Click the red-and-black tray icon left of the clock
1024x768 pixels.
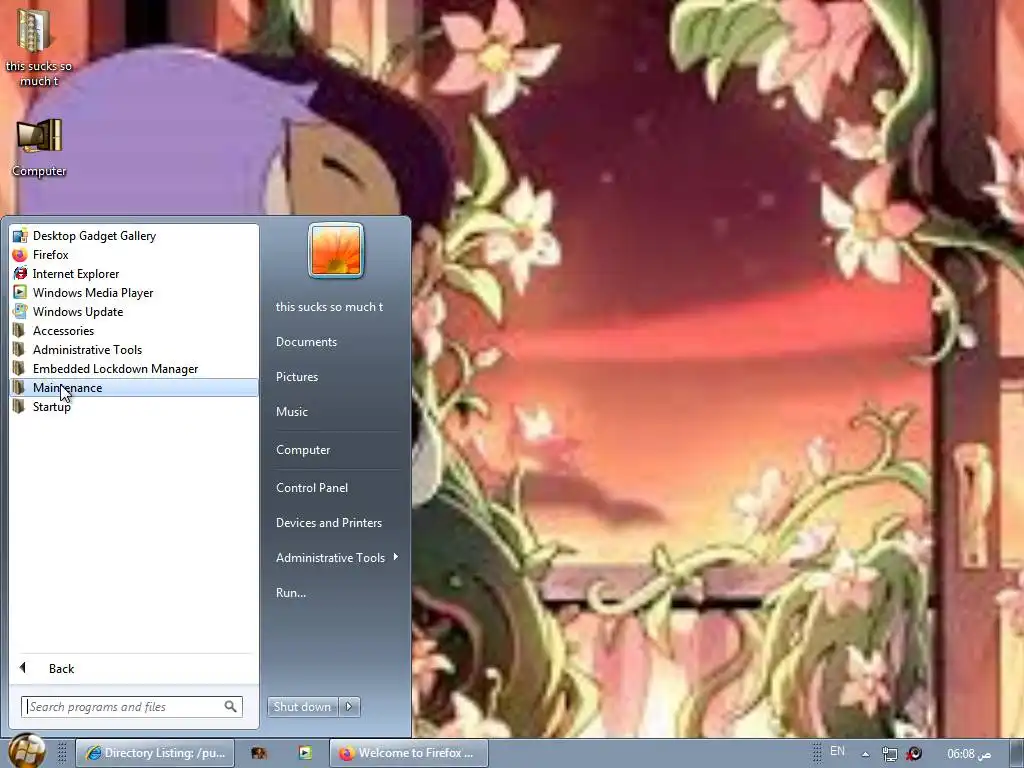click(914, 754)
